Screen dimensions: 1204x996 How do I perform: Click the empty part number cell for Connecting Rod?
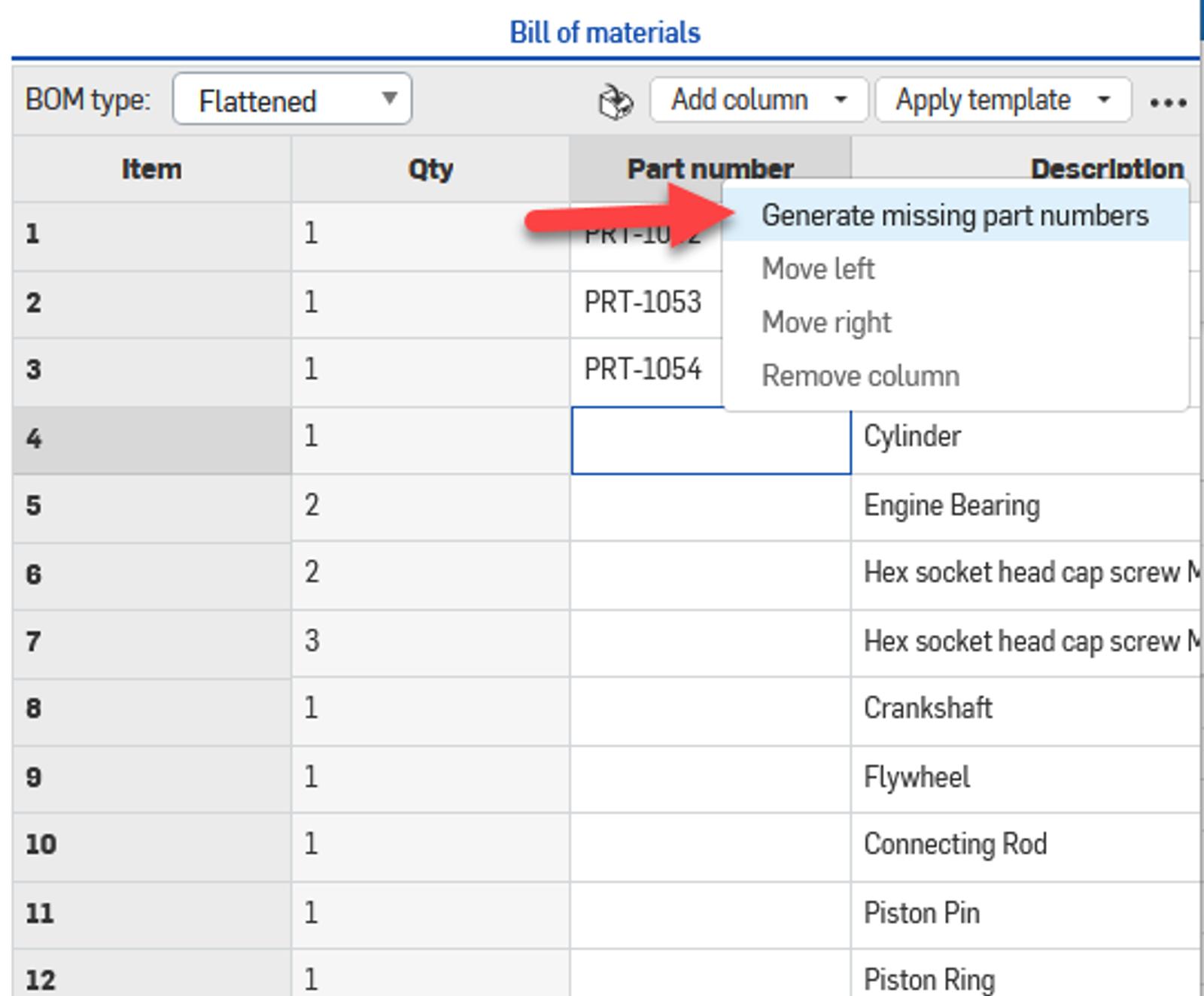pos(710,845)
